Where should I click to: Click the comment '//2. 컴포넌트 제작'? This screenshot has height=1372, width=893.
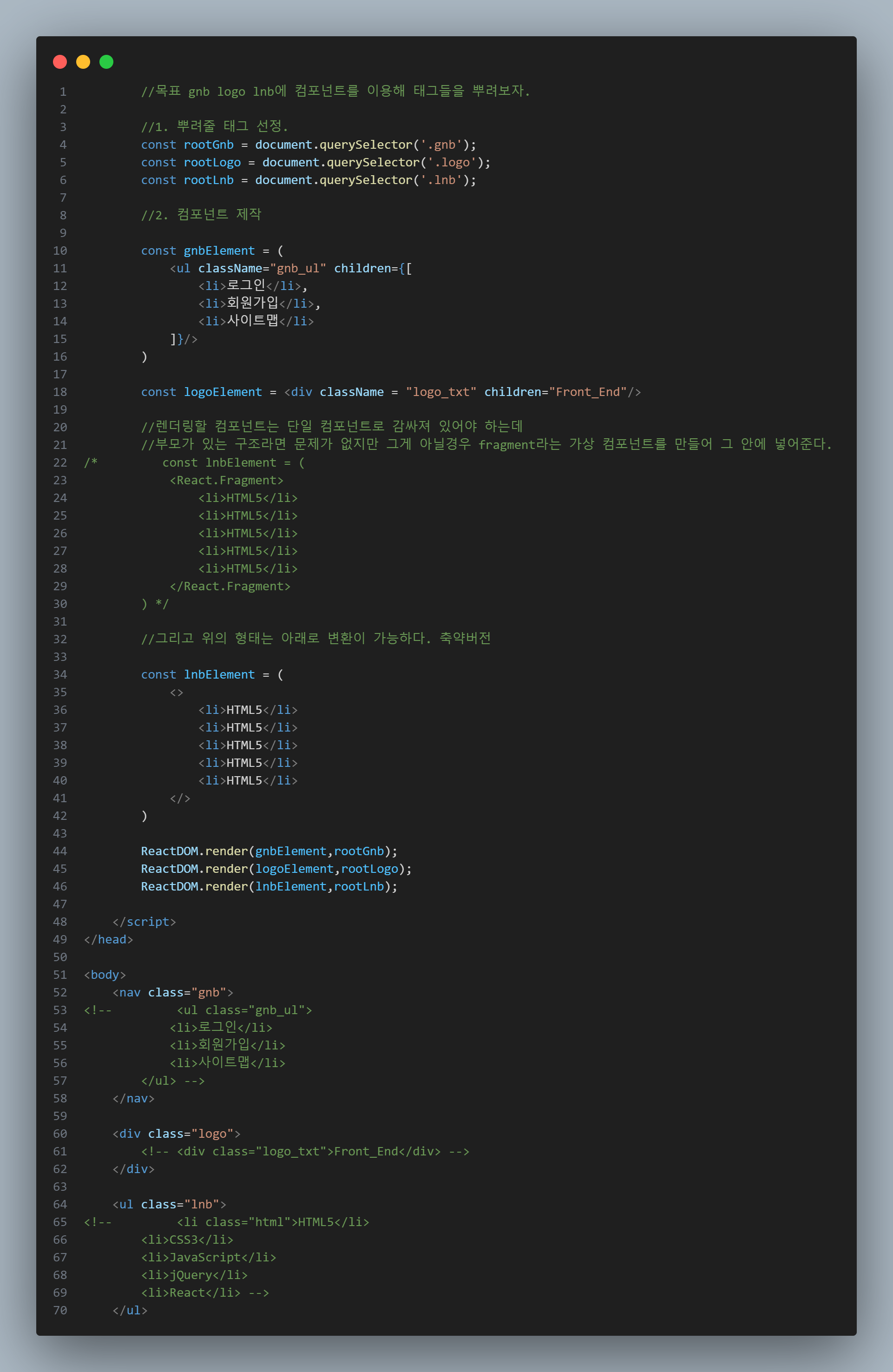point(201,215)
